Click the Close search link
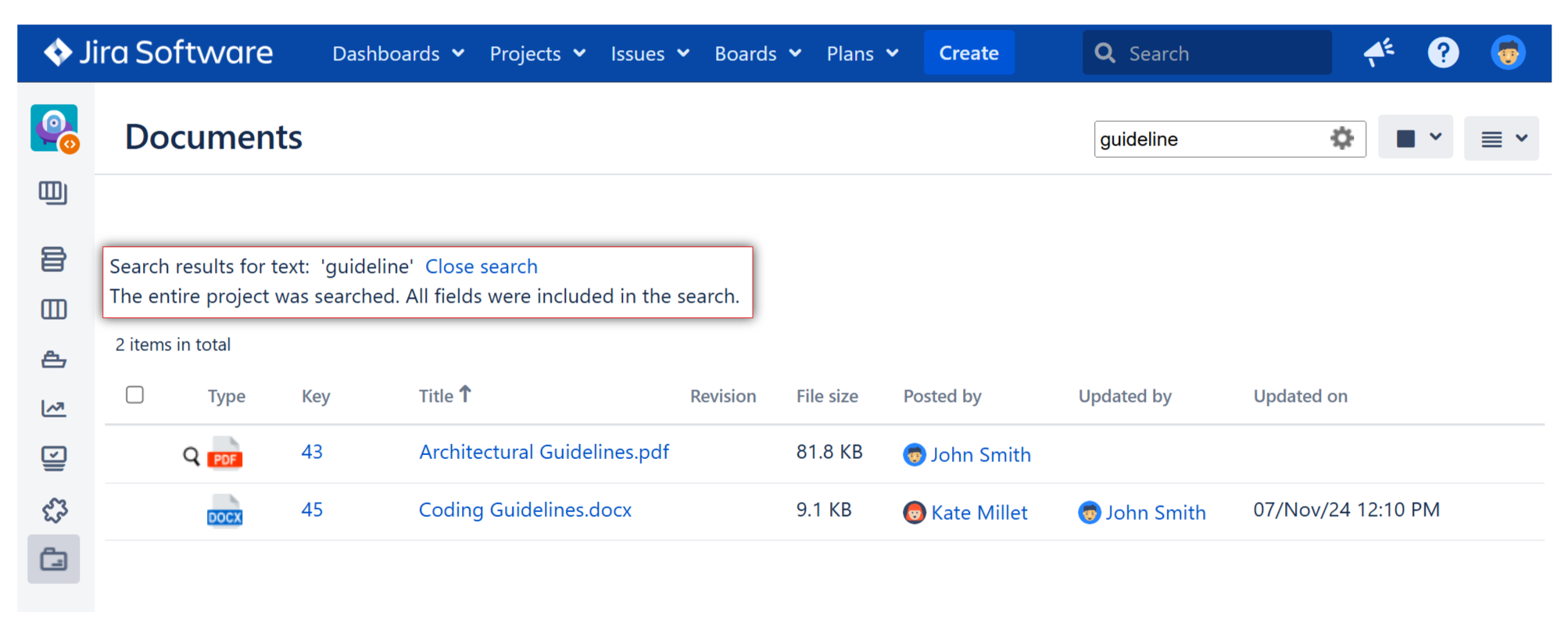This screenshot has height=638, width=1568. 481,267
